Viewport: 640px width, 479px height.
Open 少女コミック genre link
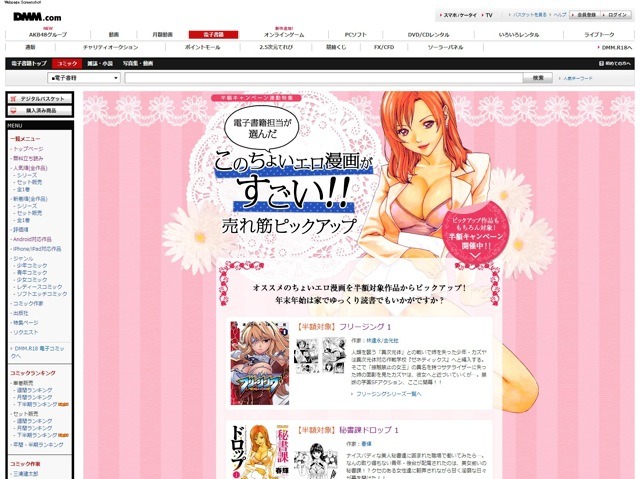[32, 280]
